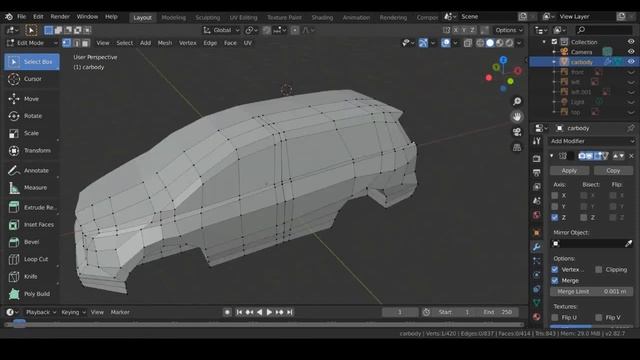Switch to edge select mode
This screenshot has height=360, width=640.
[x=76, y=43]
